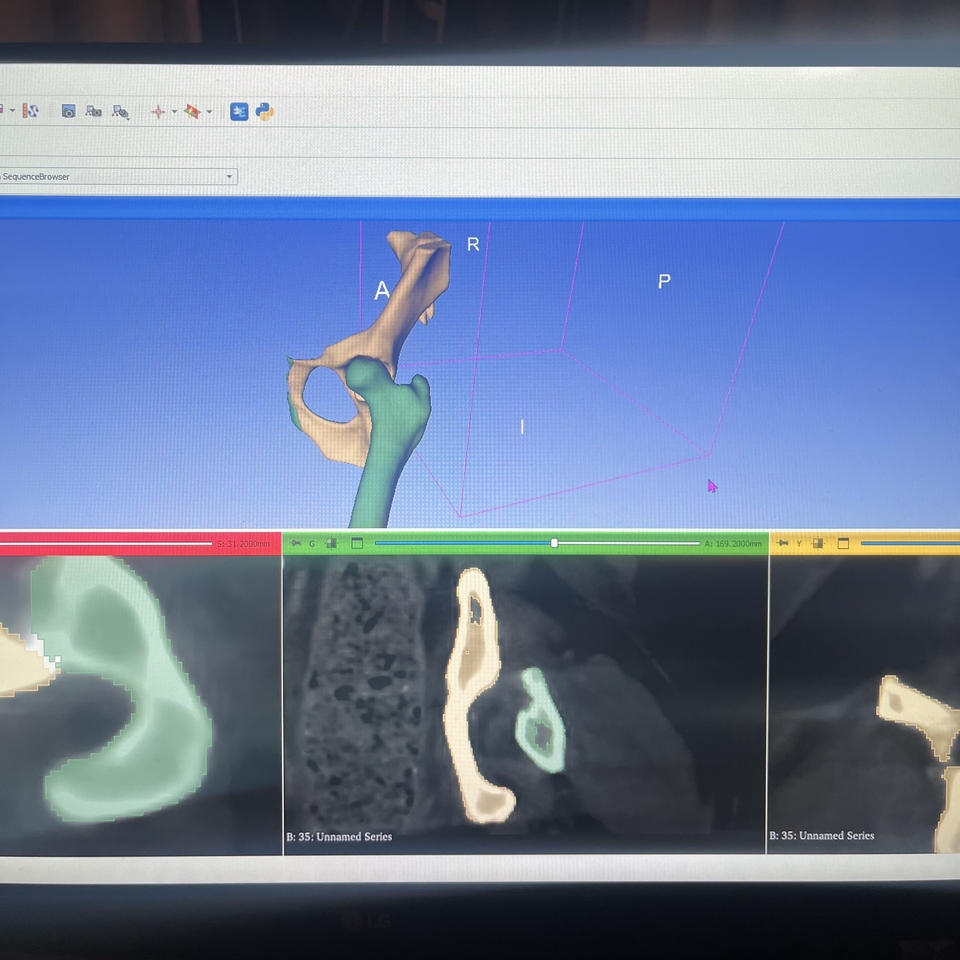Expand the slice intersections dropdown arrow
Viewport: 960px width, 960px height.
[209, 112]
